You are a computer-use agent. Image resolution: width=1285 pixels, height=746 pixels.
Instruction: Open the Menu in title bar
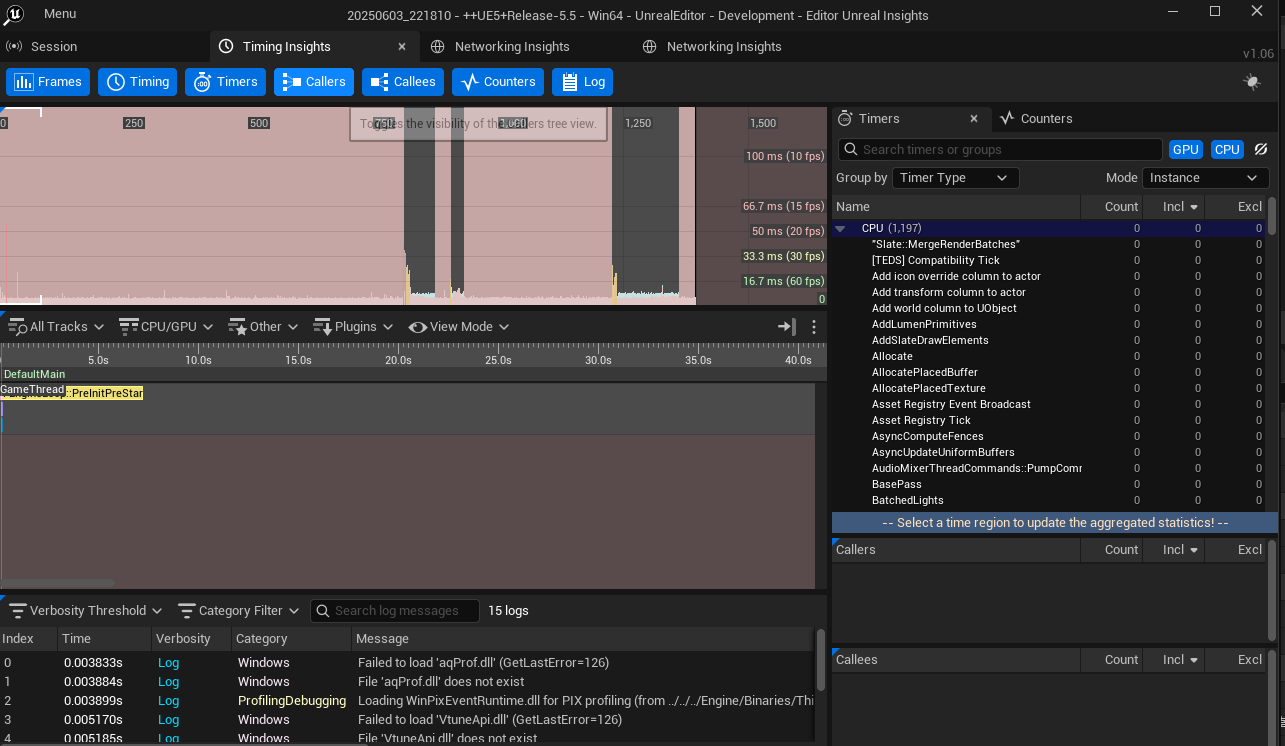pyautogui.click(x=60, y=14)
